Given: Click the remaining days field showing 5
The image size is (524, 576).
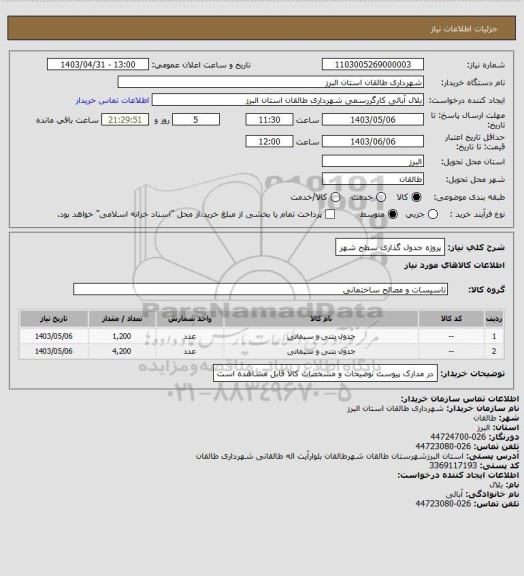Looking at the screenshot, I should pyautogui.click(x=196, y=120).
